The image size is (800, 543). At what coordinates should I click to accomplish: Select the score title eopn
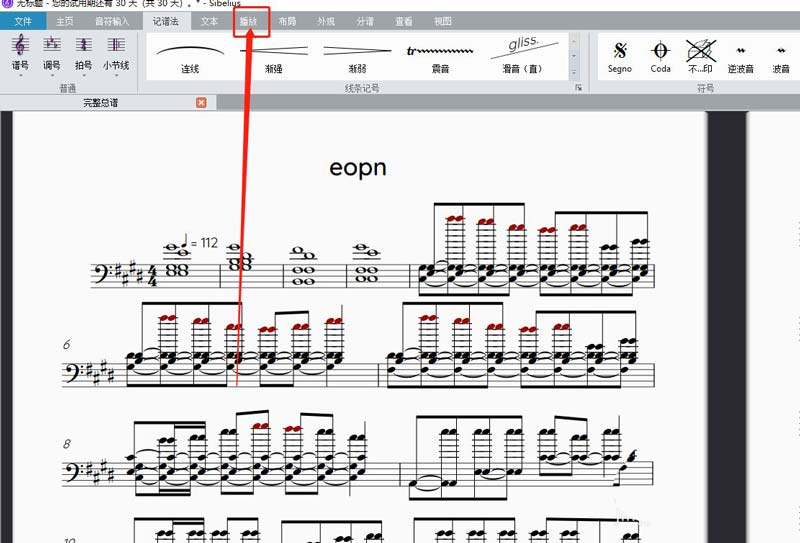358,167
